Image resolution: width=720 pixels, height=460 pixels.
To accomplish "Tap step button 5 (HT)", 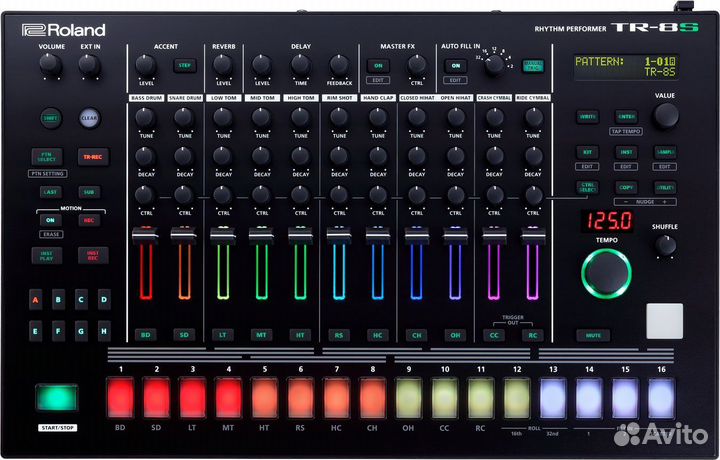I will coord(264,398).
